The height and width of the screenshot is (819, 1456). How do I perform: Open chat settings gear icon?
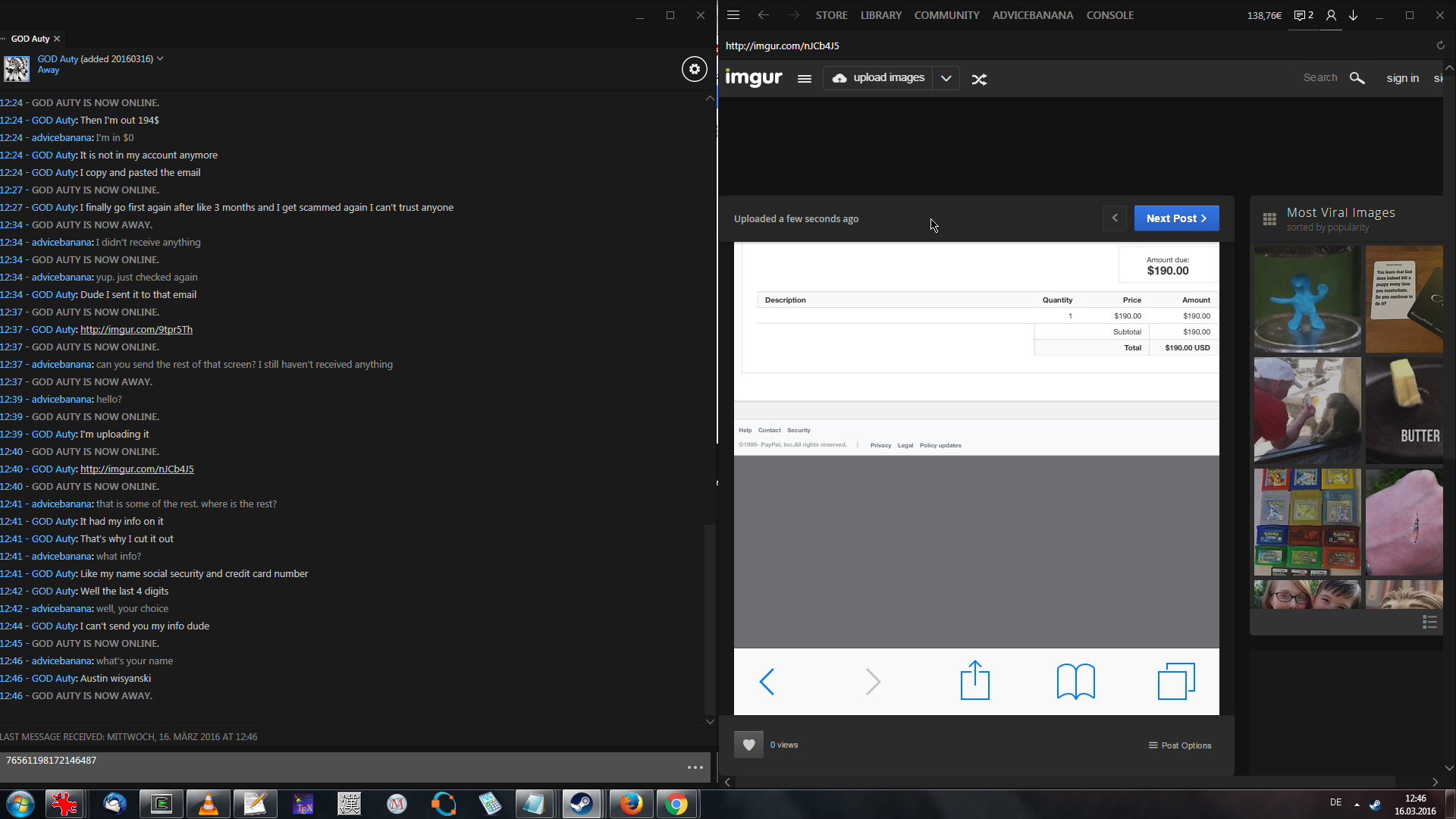pyautogui.click(x=694, y=69)
